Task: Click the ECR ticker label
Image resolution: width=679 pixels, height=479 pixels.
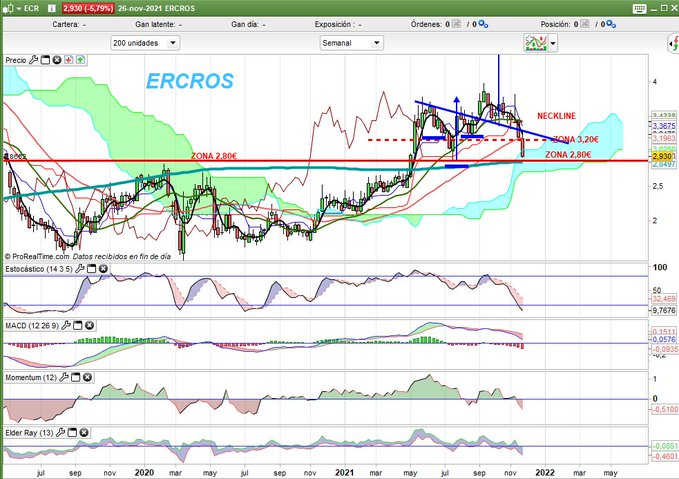Action: pyautogui.click(x=31, y=8)
